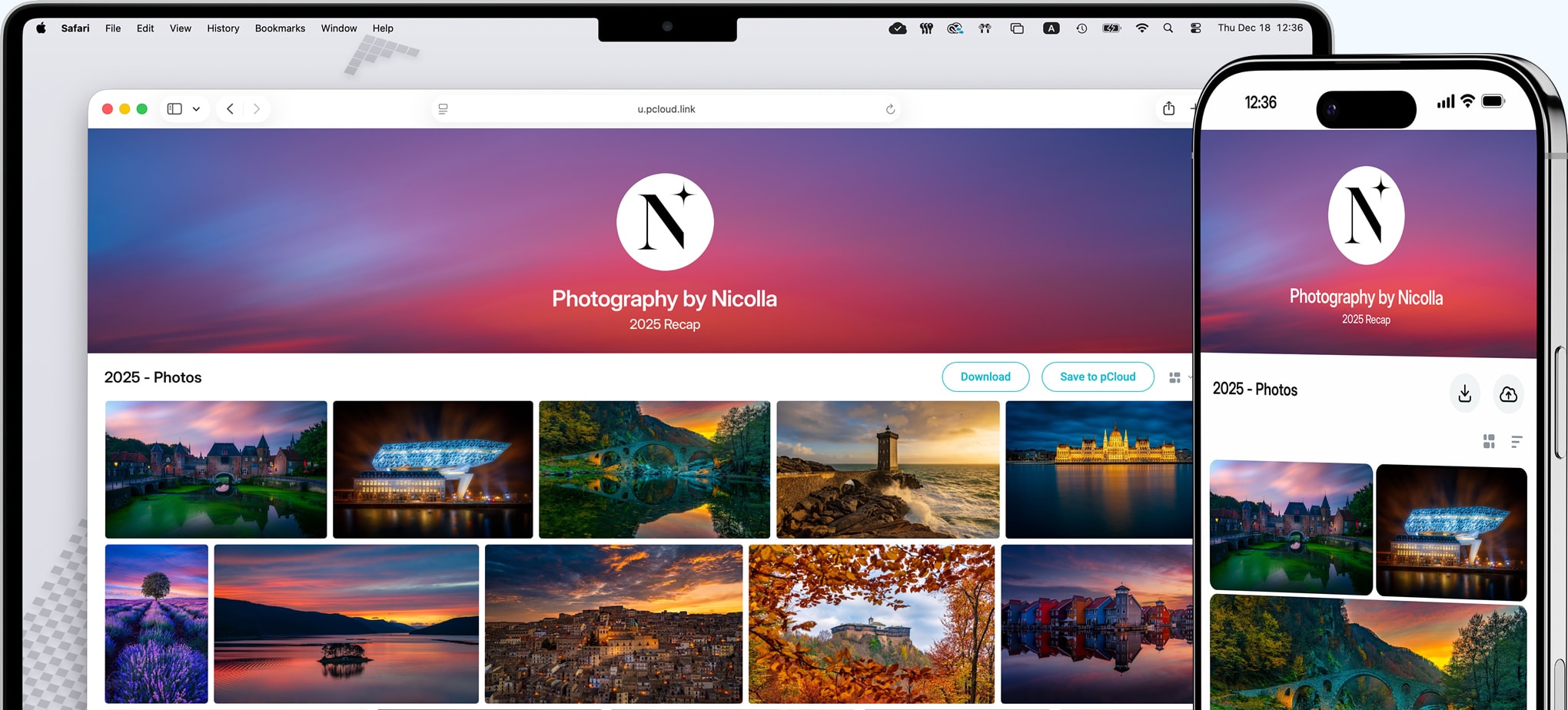Open the Apple menu
Screen dimensions: 1568x710
(41, 28)
